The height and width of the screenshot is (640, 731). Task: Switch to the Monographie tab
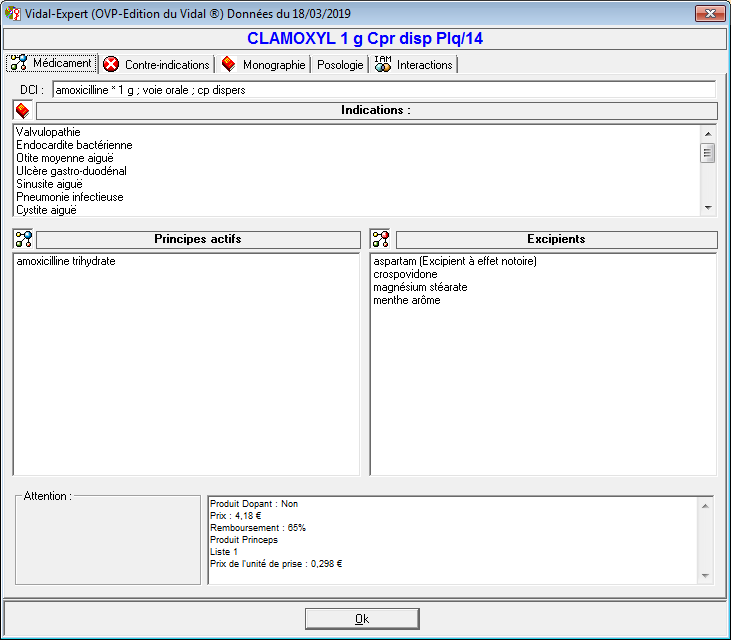click(264, 64)
